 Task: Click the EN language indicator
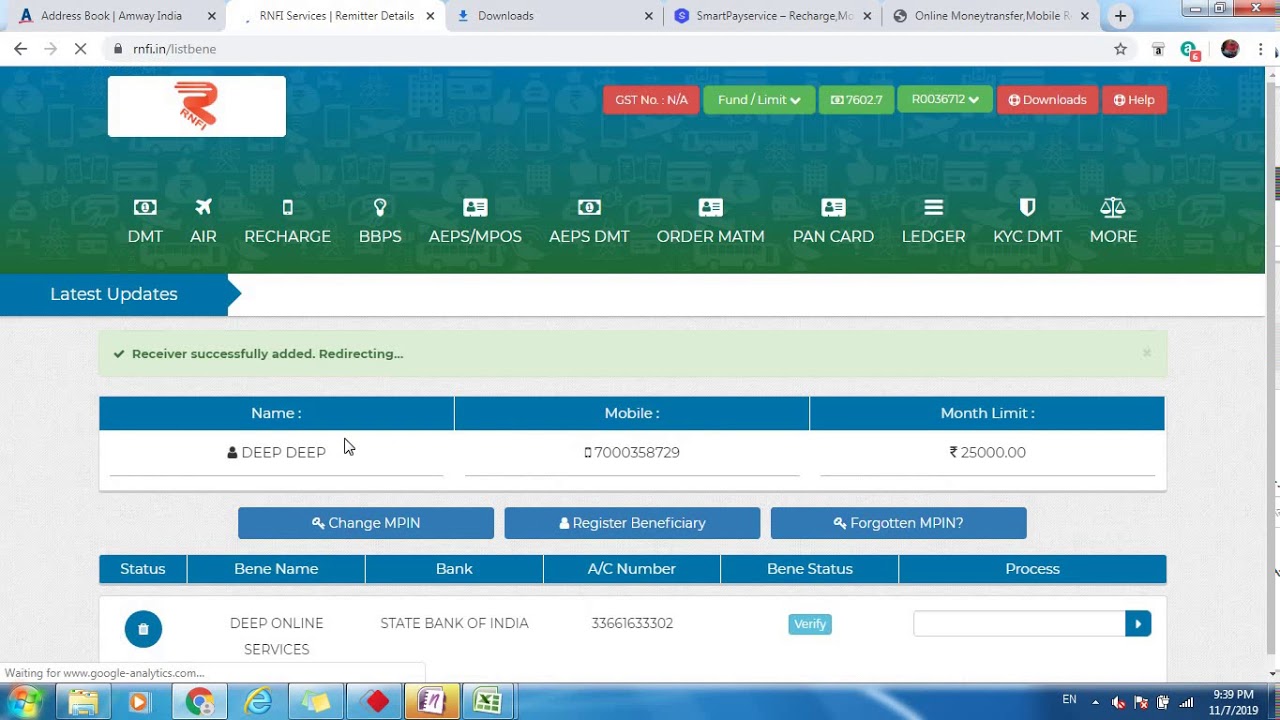pyautogui.click(x=1069, y=700)
